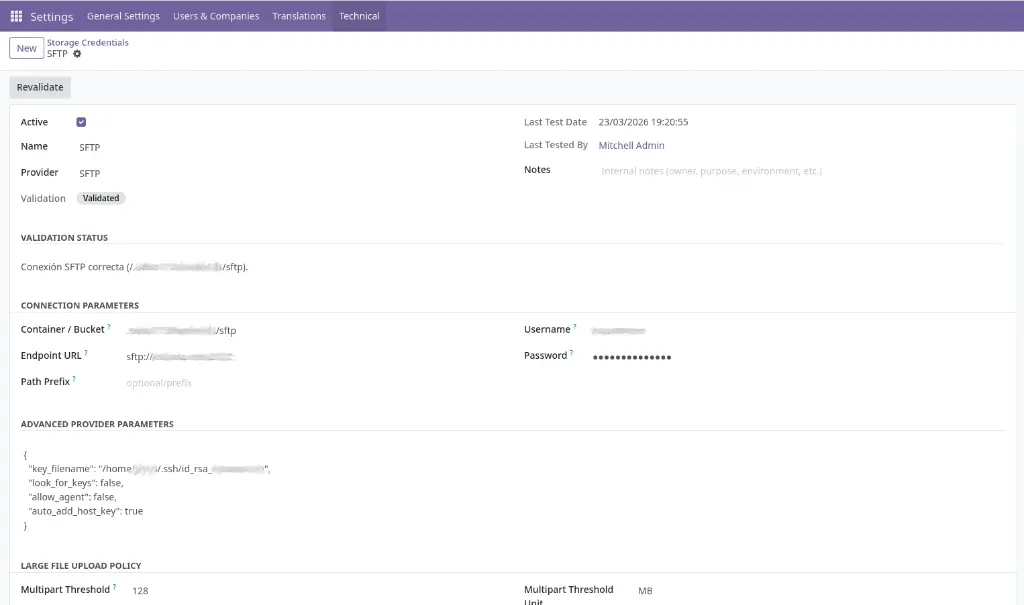Open the Translations menu

pyautogui.click(x=299, y=16)
